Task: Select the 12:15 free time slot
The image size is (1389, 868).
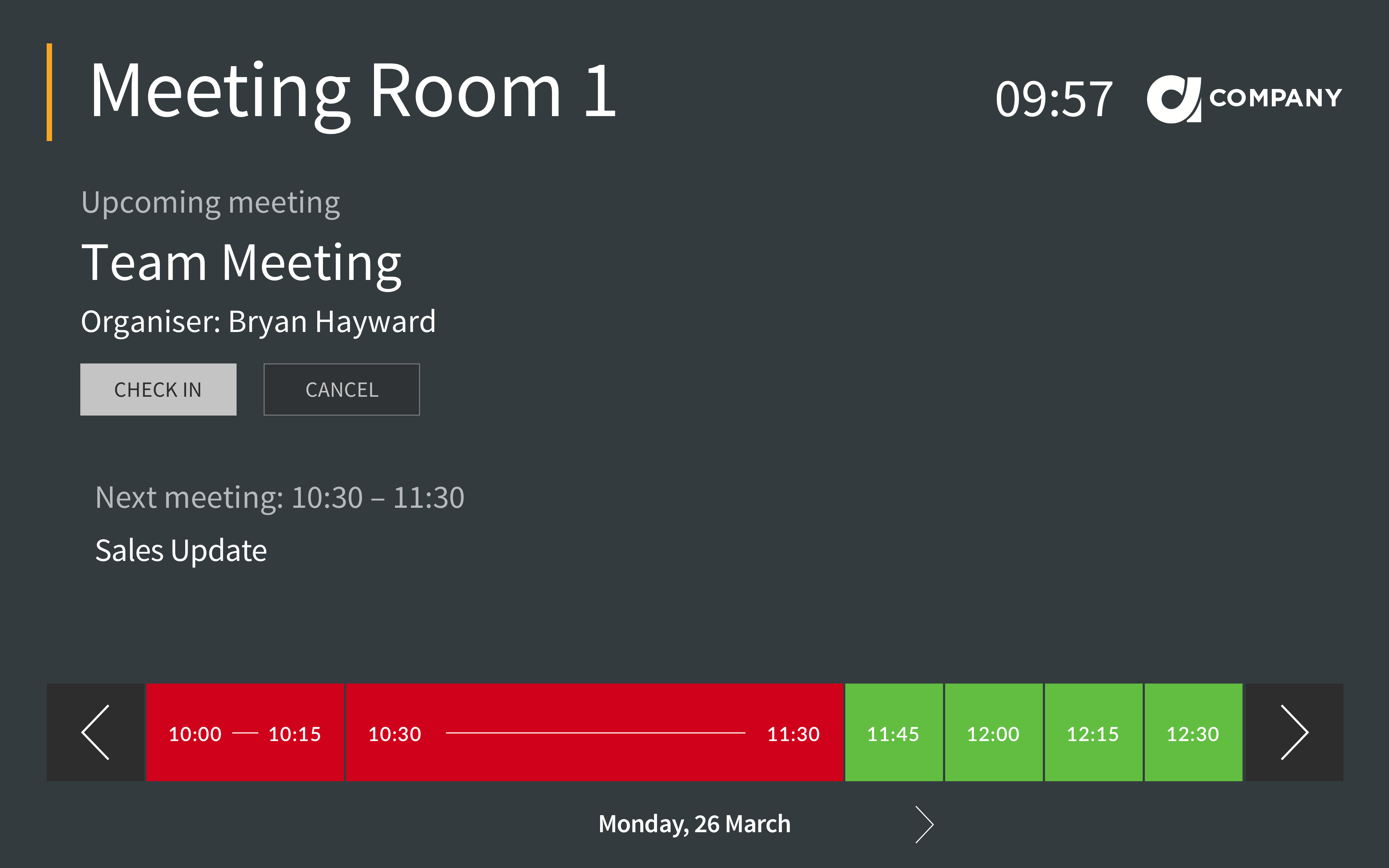Action: tap(1093, 732)
